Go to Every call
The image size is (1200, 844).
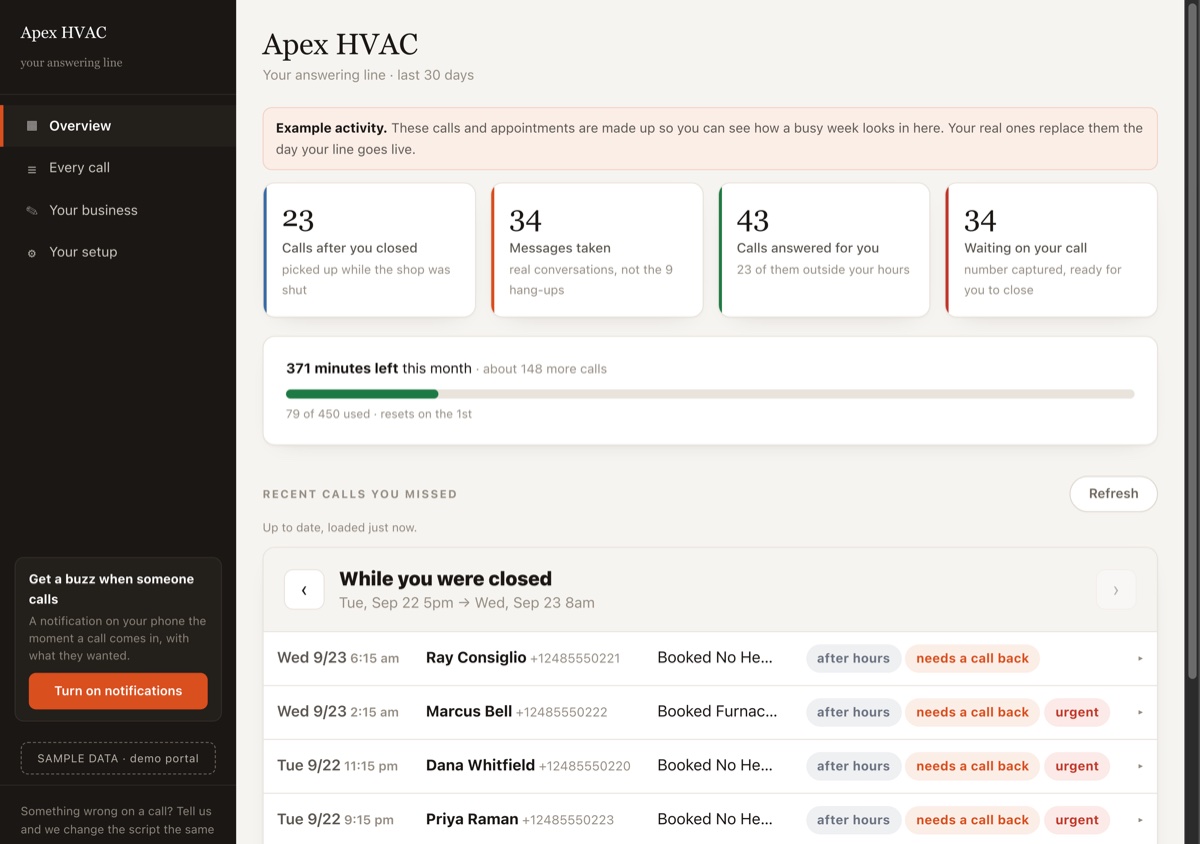(x=118, y=168)
